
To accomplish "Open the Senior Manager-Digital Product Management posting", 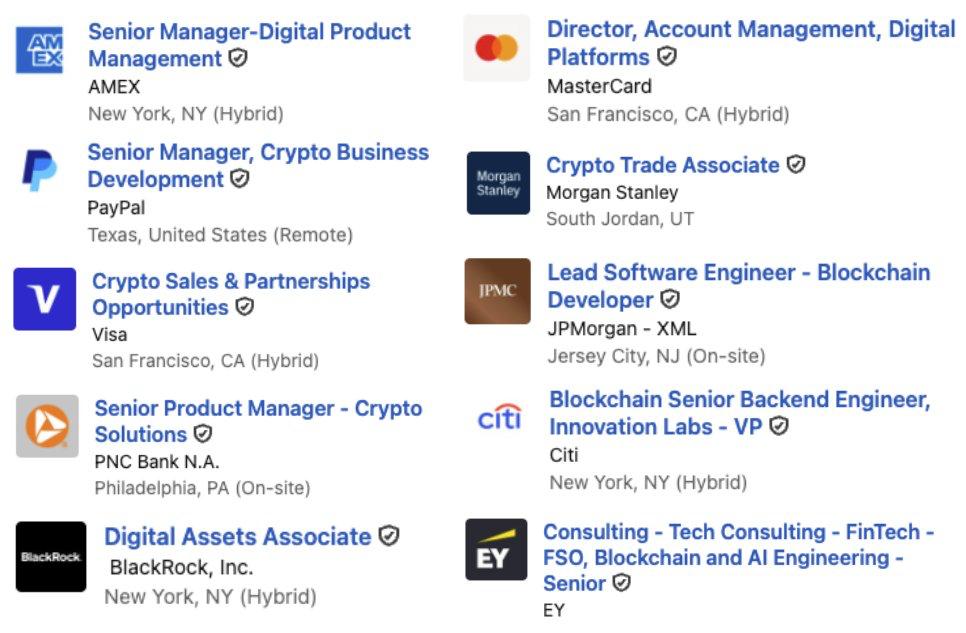I will click(249, 45).
